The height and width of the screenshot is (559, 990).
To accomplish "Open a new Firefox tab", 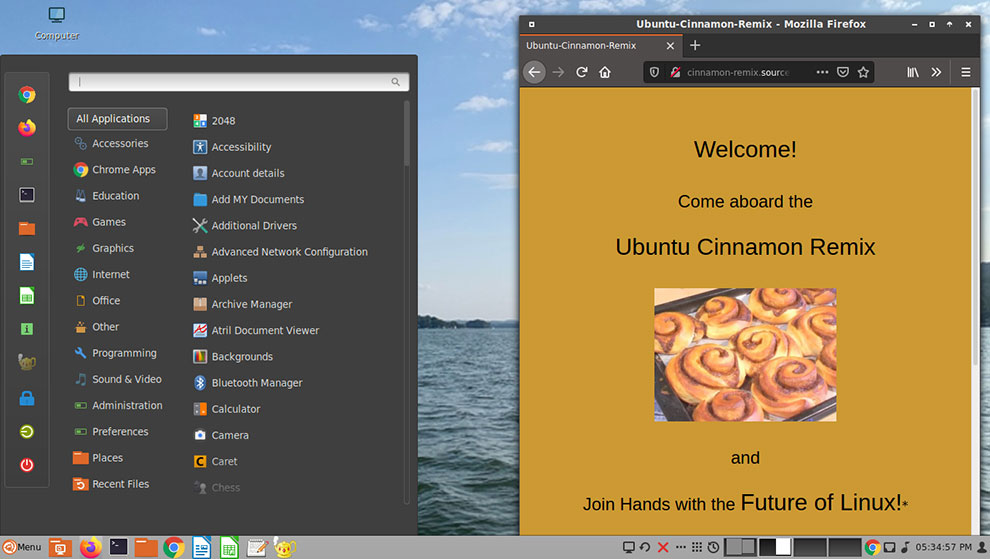I will [695, 45].
